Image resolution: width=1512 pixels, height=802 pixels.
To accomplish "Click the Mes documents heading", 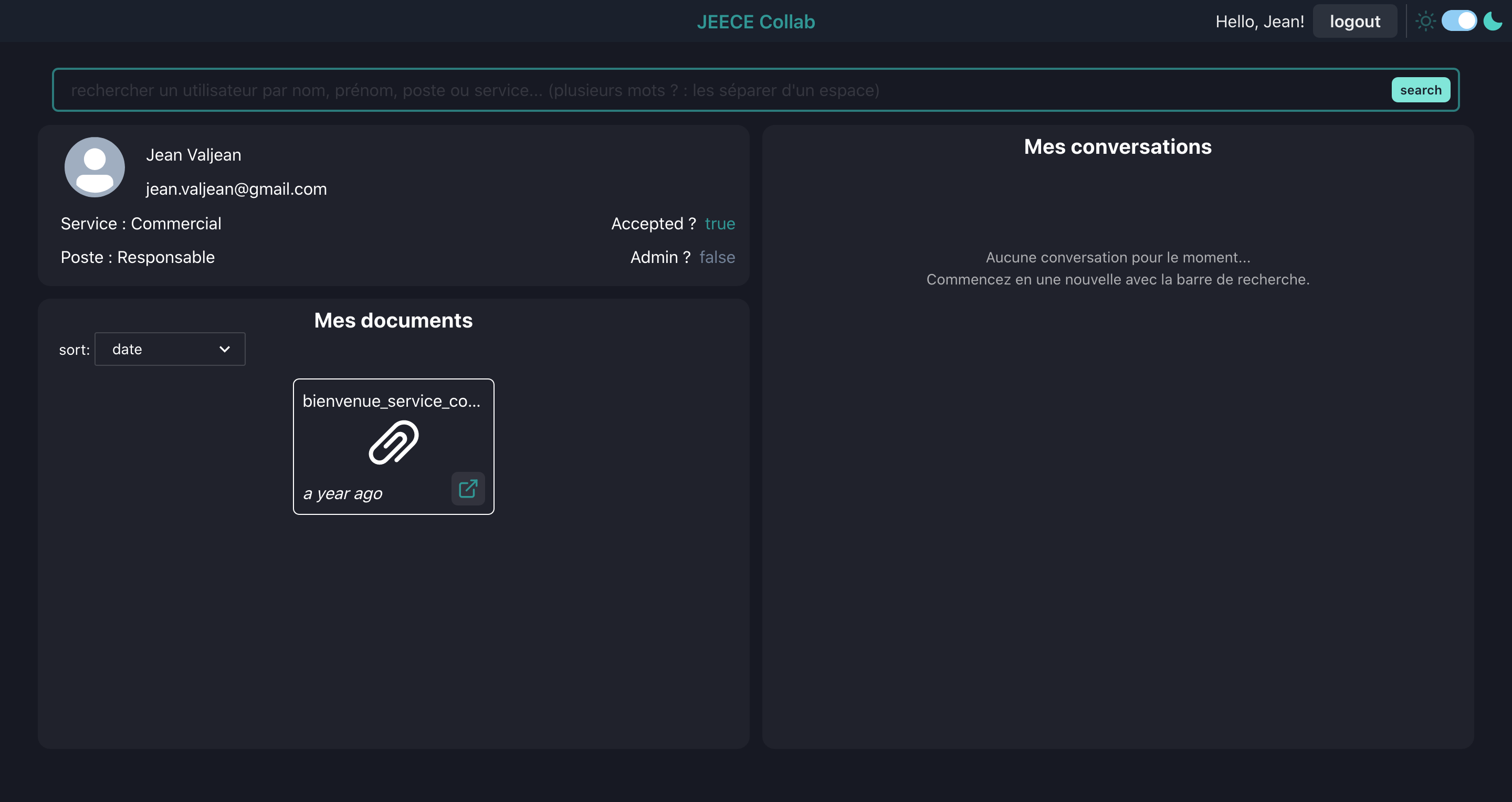I will tap(393, 320).
